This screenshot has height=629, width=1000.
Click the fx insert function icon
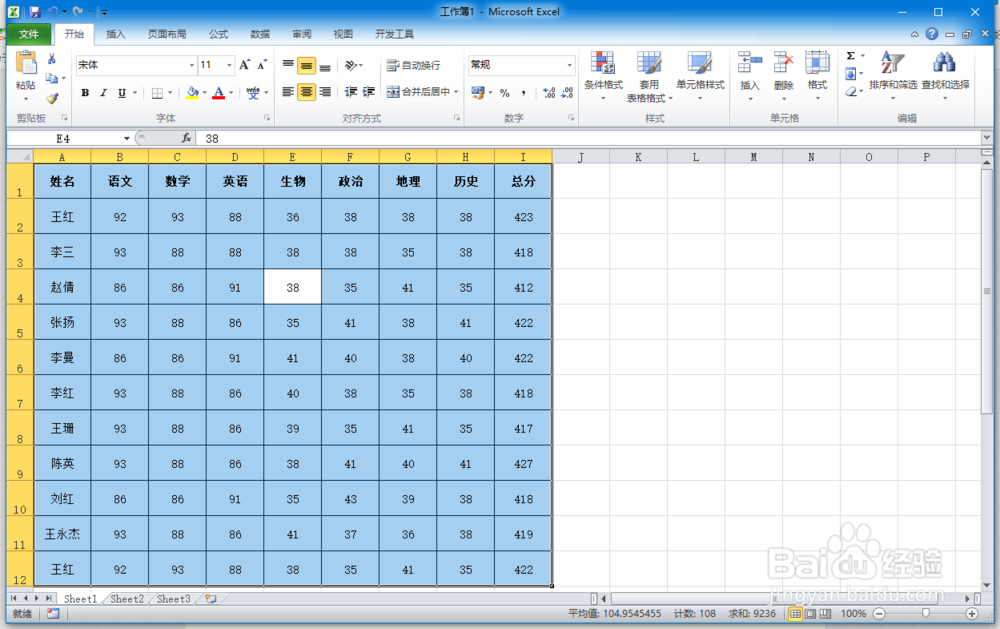tap(186, 138)
